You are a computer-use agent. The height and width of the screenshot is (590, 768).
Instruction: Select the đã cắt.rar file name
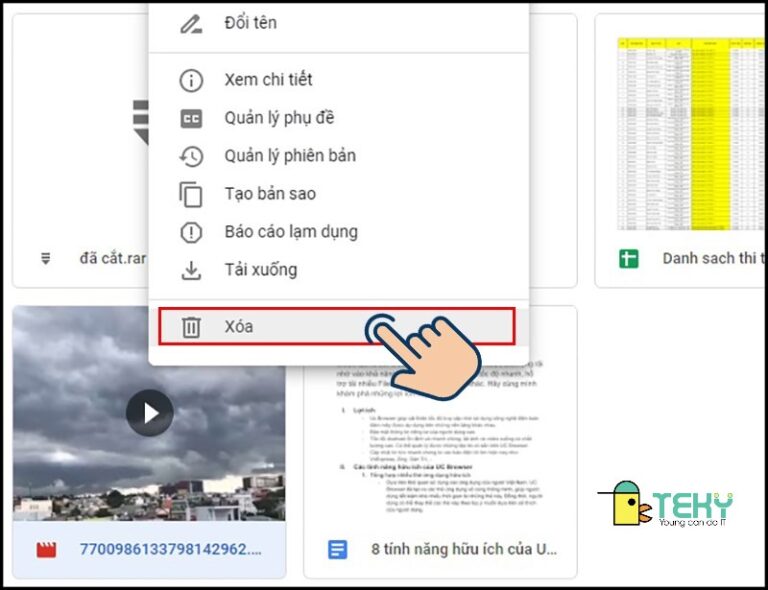(112, 259)
